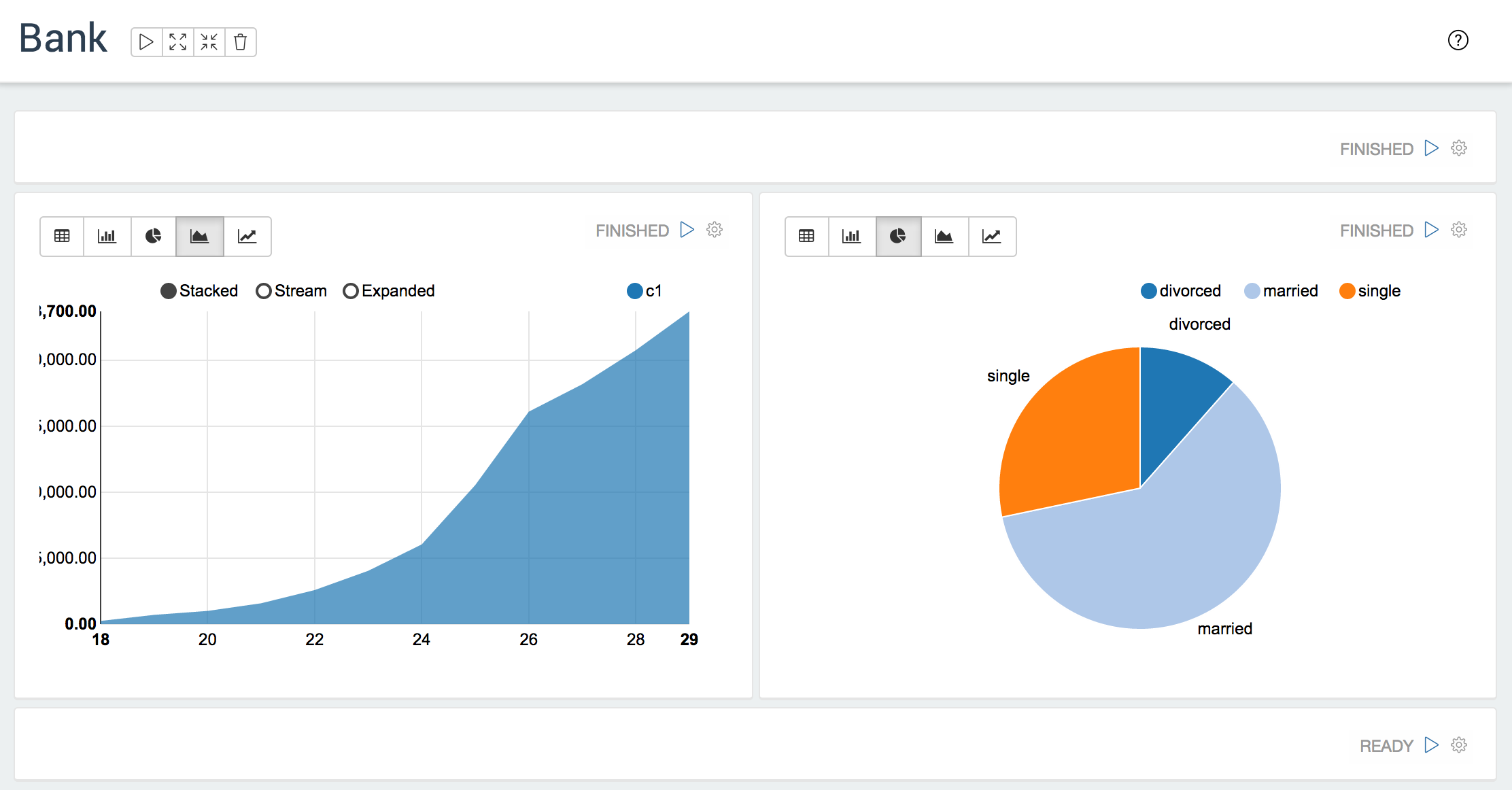The width and height of the screenshot is (1512, 790).
Task: Switch left chart to bar chart
Action: pos(107,236)
